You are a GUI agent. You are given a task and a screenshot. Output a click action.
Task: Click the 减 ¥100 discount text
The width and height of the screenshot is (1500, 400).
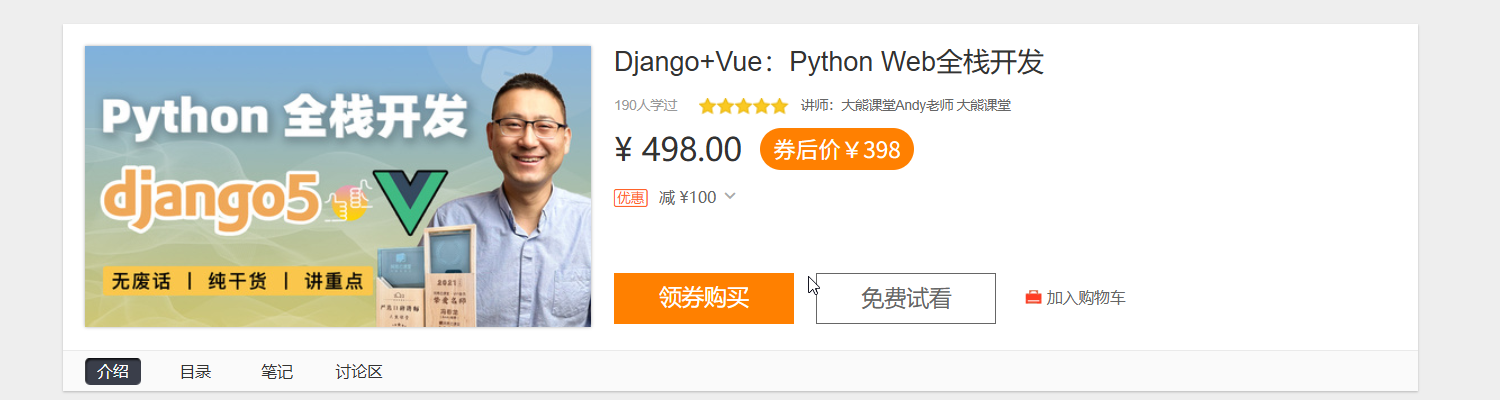tap(687, 198)
